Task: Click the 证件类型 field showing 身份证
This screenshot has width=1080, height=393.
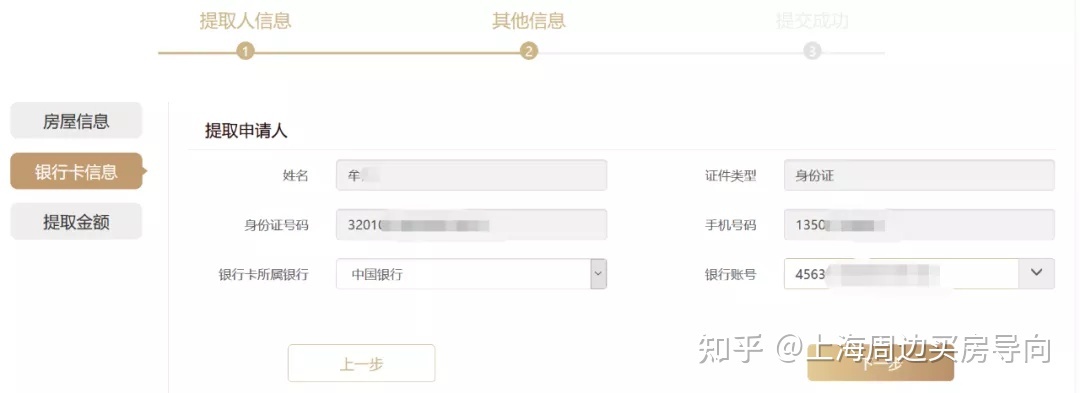Action: point(919,176)
